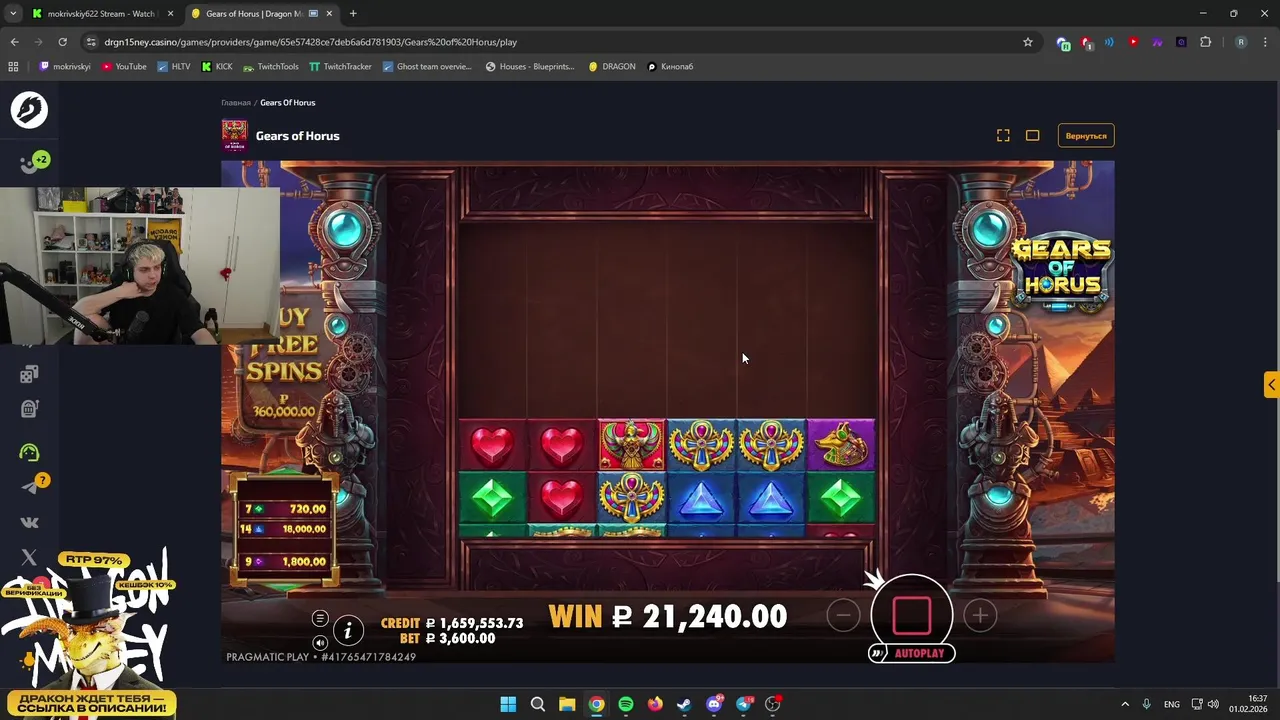Screen dimensions: 1280x720
Task: Increase bet with plus button
Action: [x=980, y=616]
